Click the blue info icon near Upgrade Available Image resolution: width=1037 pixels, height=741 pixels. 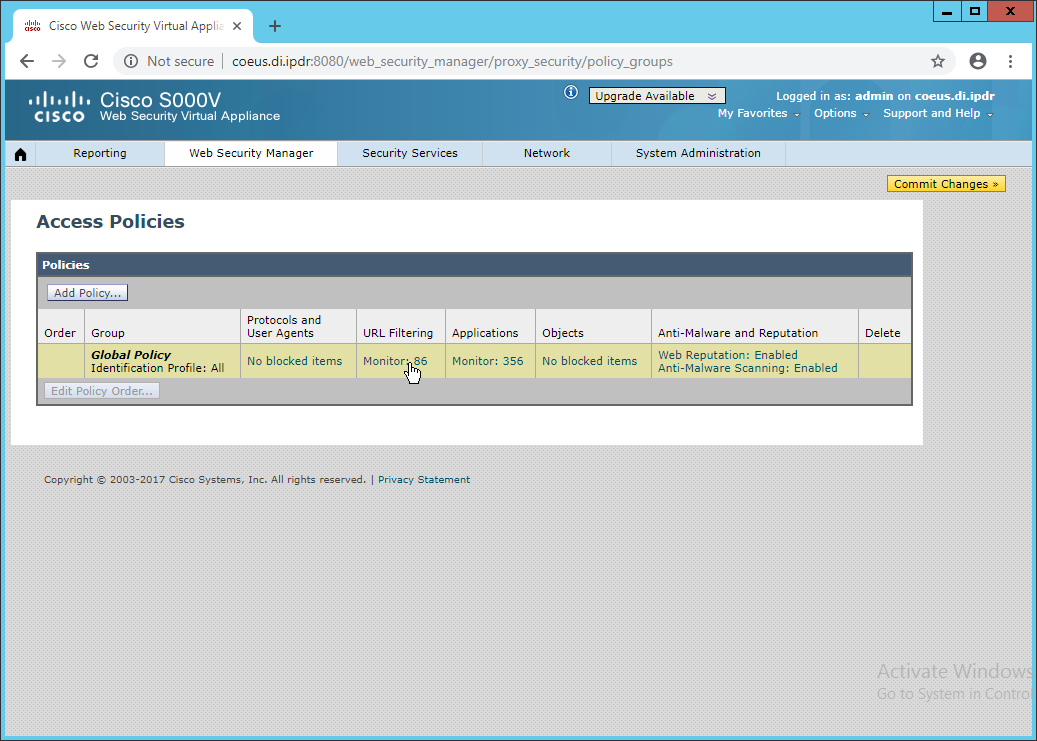[571, 93]
